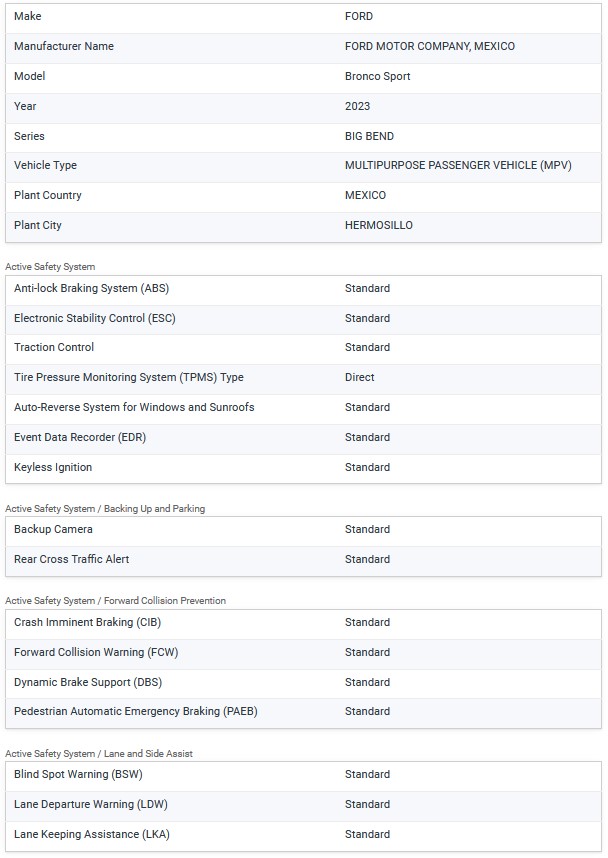Click the Plant City value HERMOSILLO
Viewport: 608px width, 858px height.
pyautogui.click(x=378, y=225)
